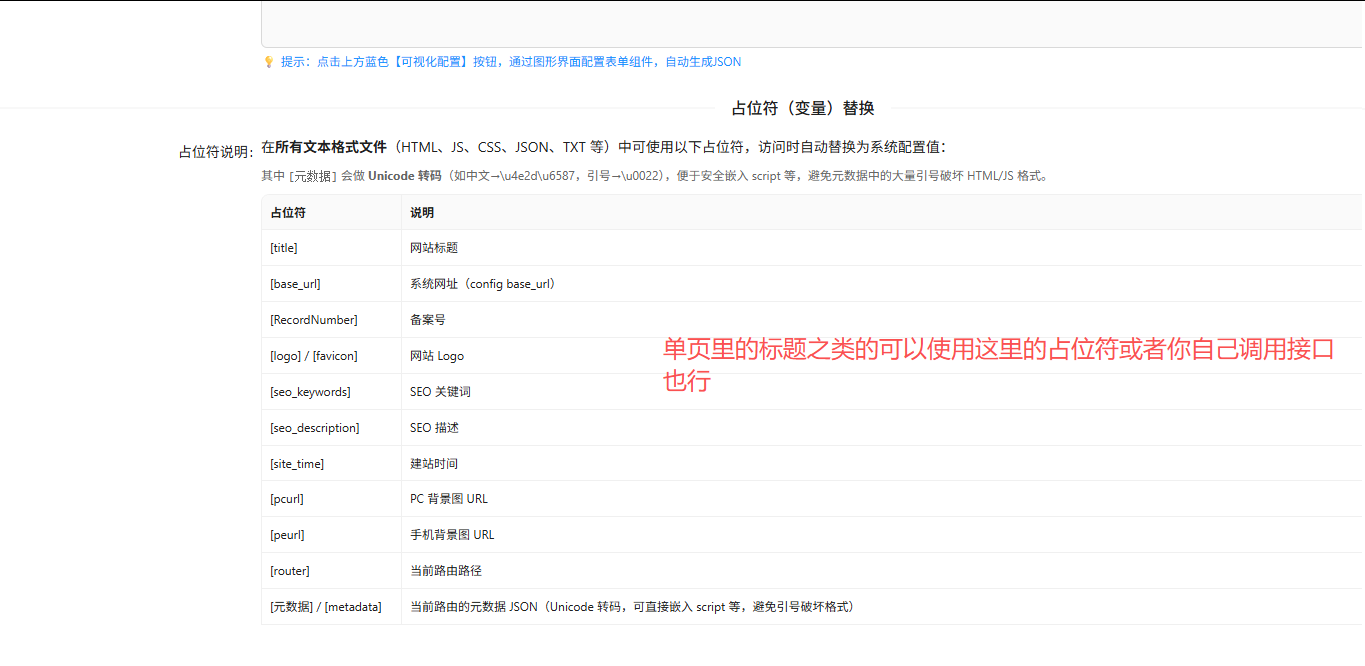Select the [seo_description] placeholder cell

tap(315, 428)
